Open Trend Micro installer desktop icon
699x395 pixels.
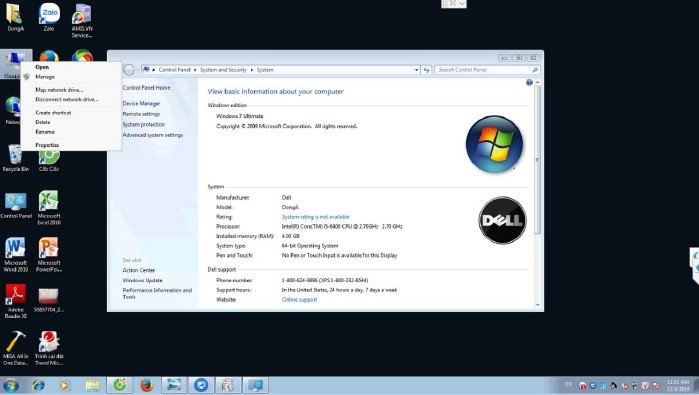coord(49,348)
